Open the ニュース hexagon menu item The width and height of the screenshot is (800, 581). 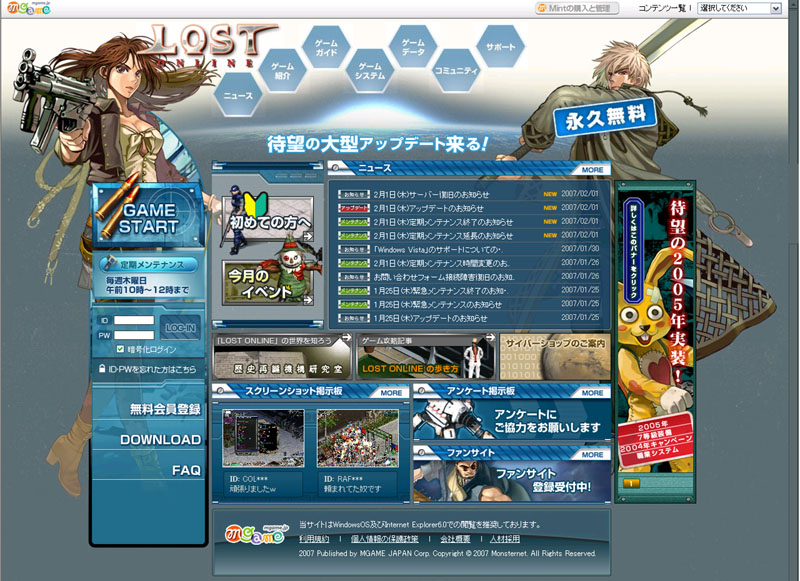(238, 95)
